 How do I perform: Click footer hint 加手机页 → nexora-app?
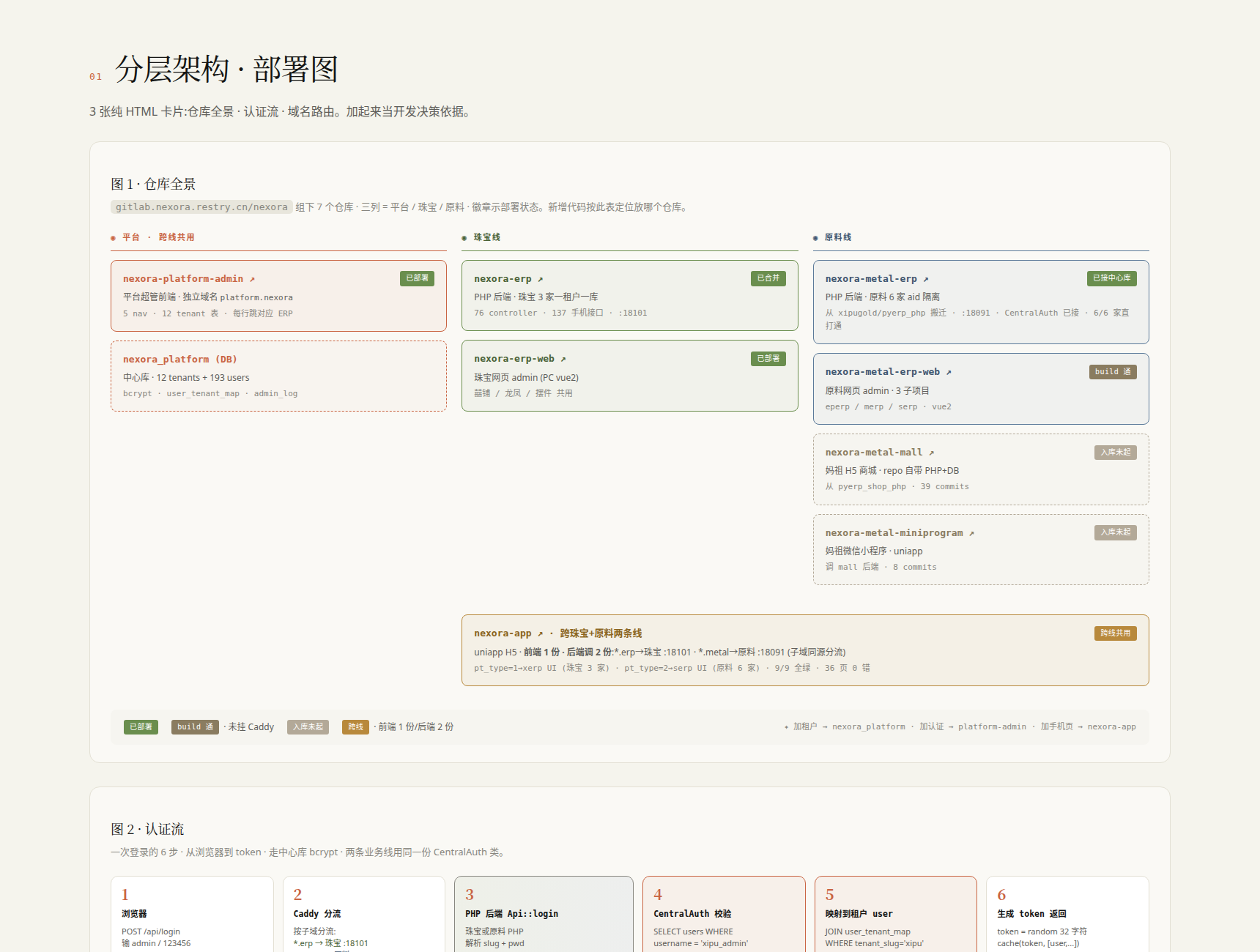click(1089, 727)
